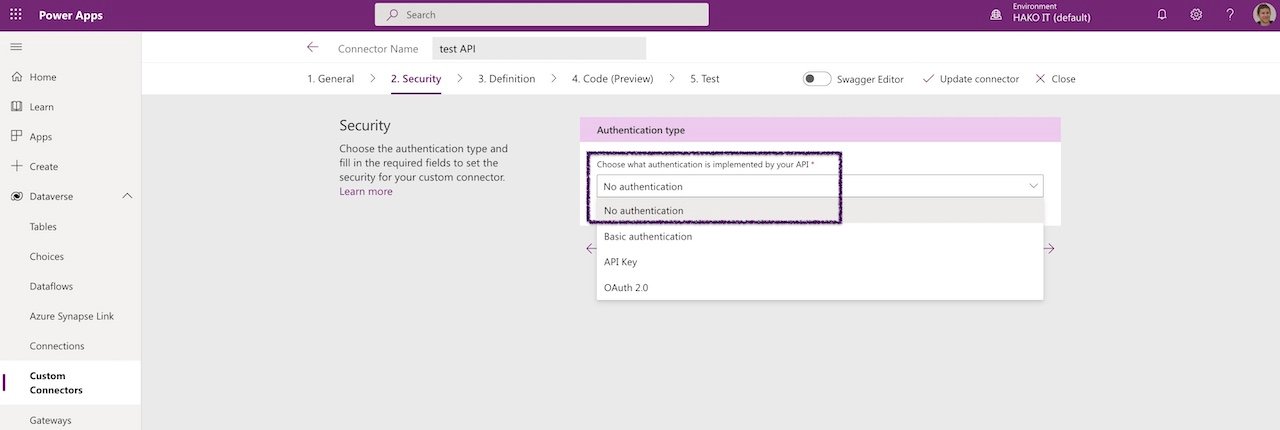The image size is (1280, 430).
Task: Open the user profile avatar
Action: click(x=1264, y=15)
